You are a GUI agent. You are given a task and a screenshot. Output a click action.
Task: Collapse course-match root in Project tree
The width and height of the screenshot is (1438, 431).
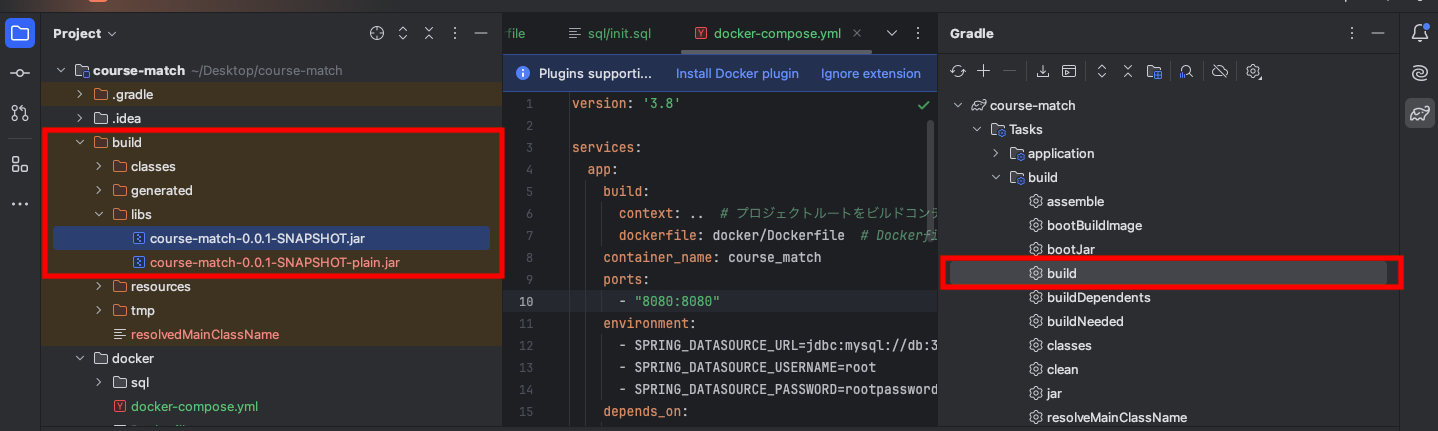61,71
